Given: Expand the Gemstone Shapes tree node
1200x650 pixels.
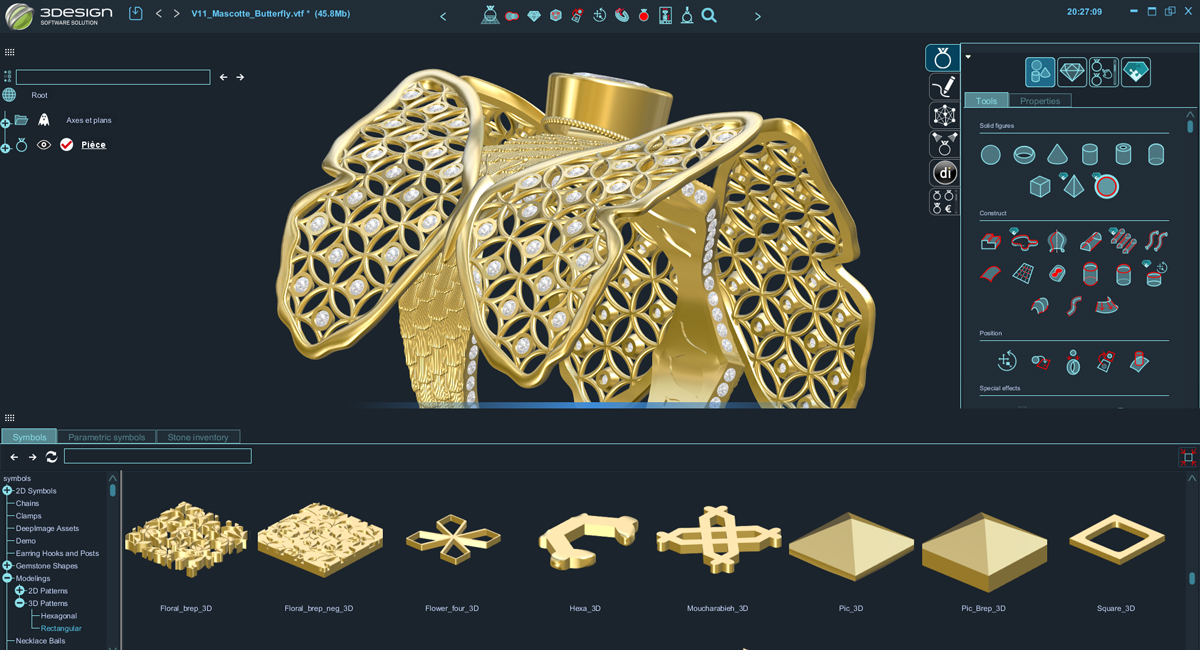Looking at the screenshot, I should 8,566.
